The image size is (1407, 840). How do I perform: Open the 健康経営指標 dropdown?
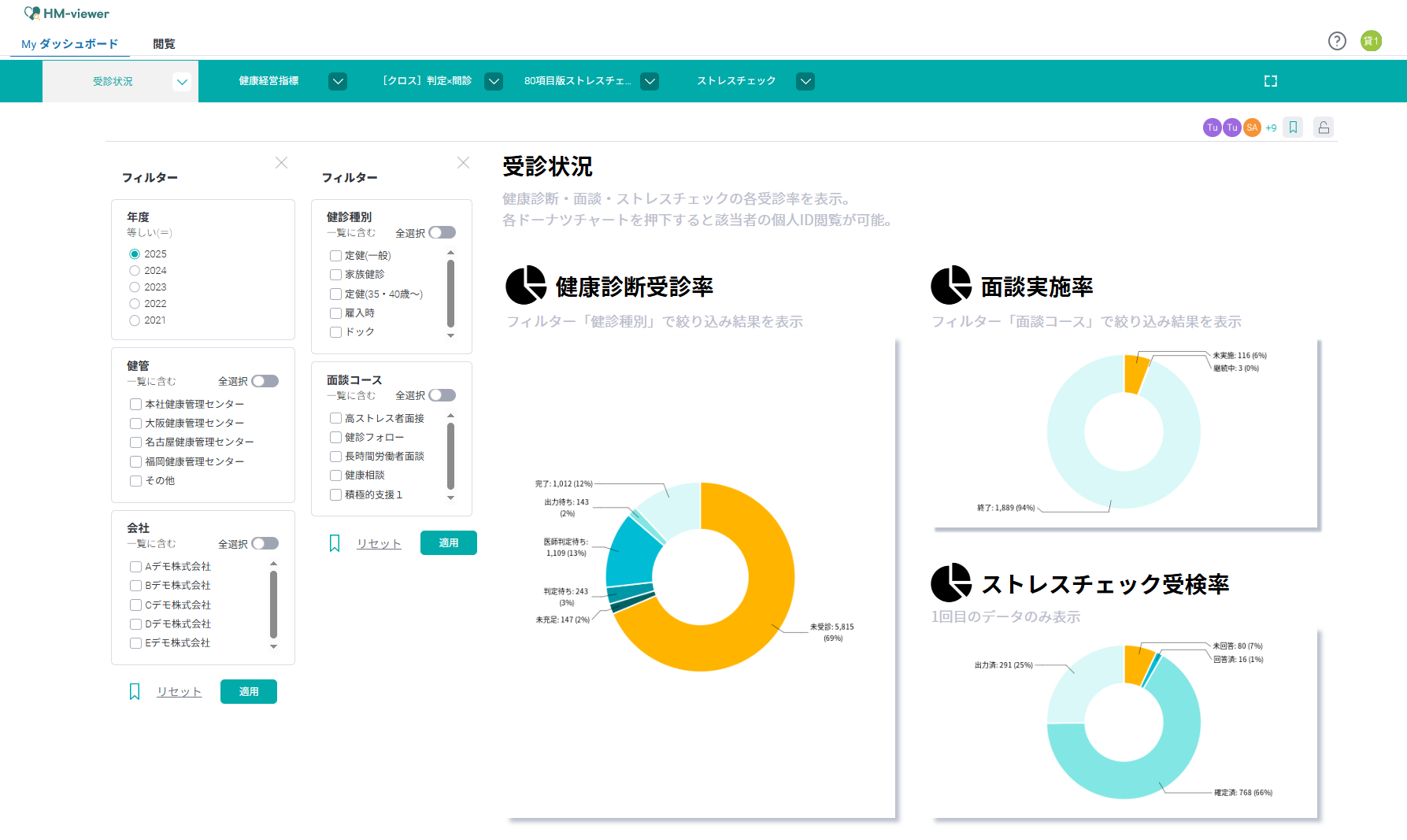pyautogui.click(x=338, y=82)
